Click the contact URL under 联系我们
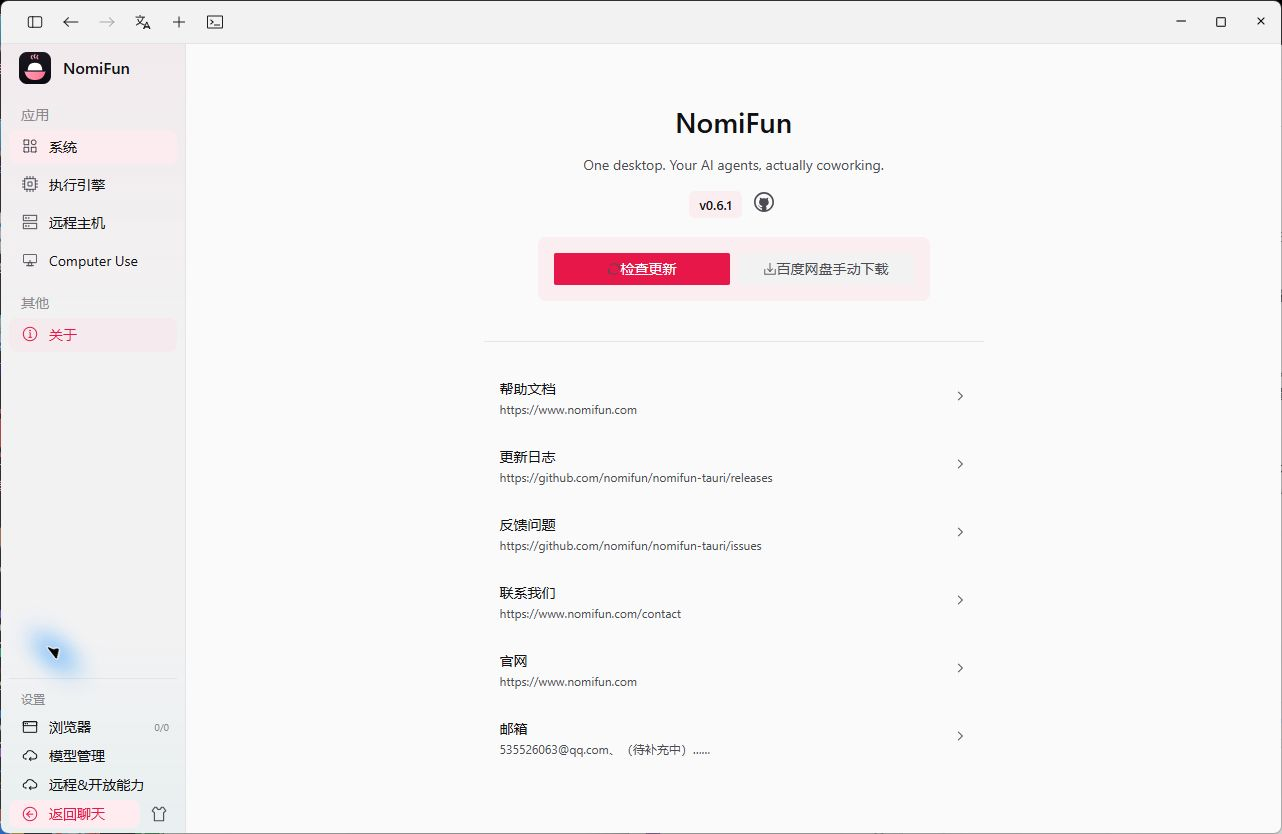 [590, 614]
